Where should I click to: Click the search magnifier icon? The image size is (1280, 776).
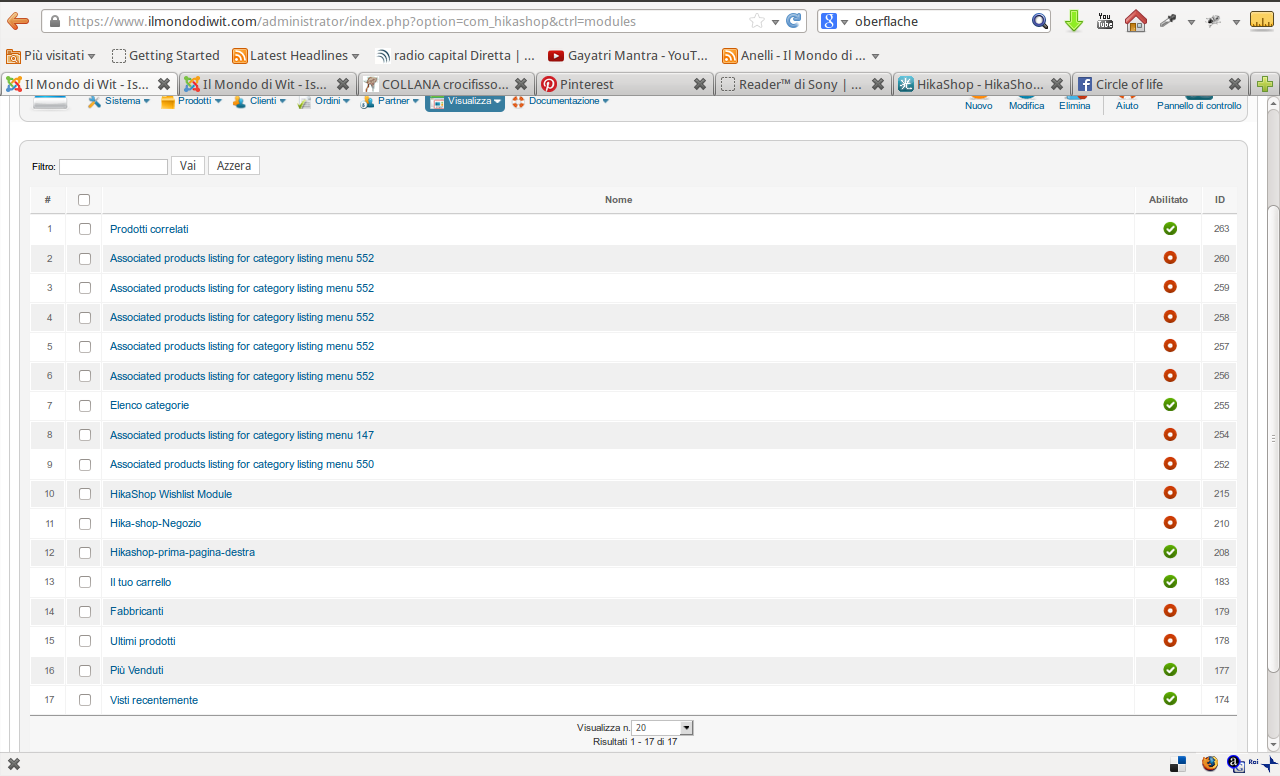1040,21
